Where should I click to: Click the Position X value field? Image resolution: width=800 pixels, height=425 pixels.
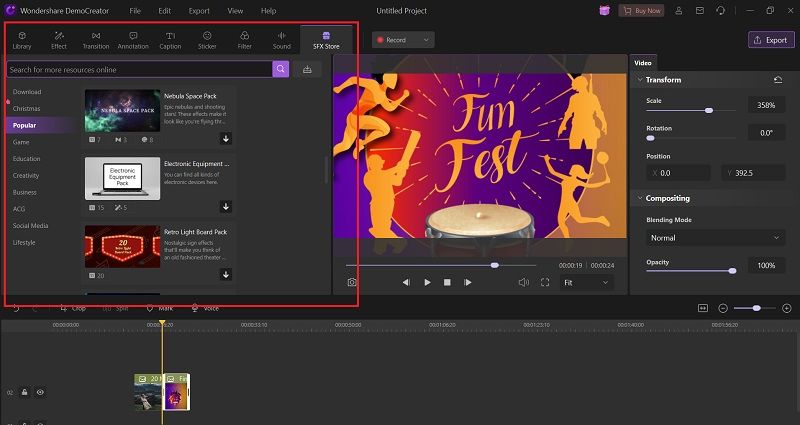679,173
